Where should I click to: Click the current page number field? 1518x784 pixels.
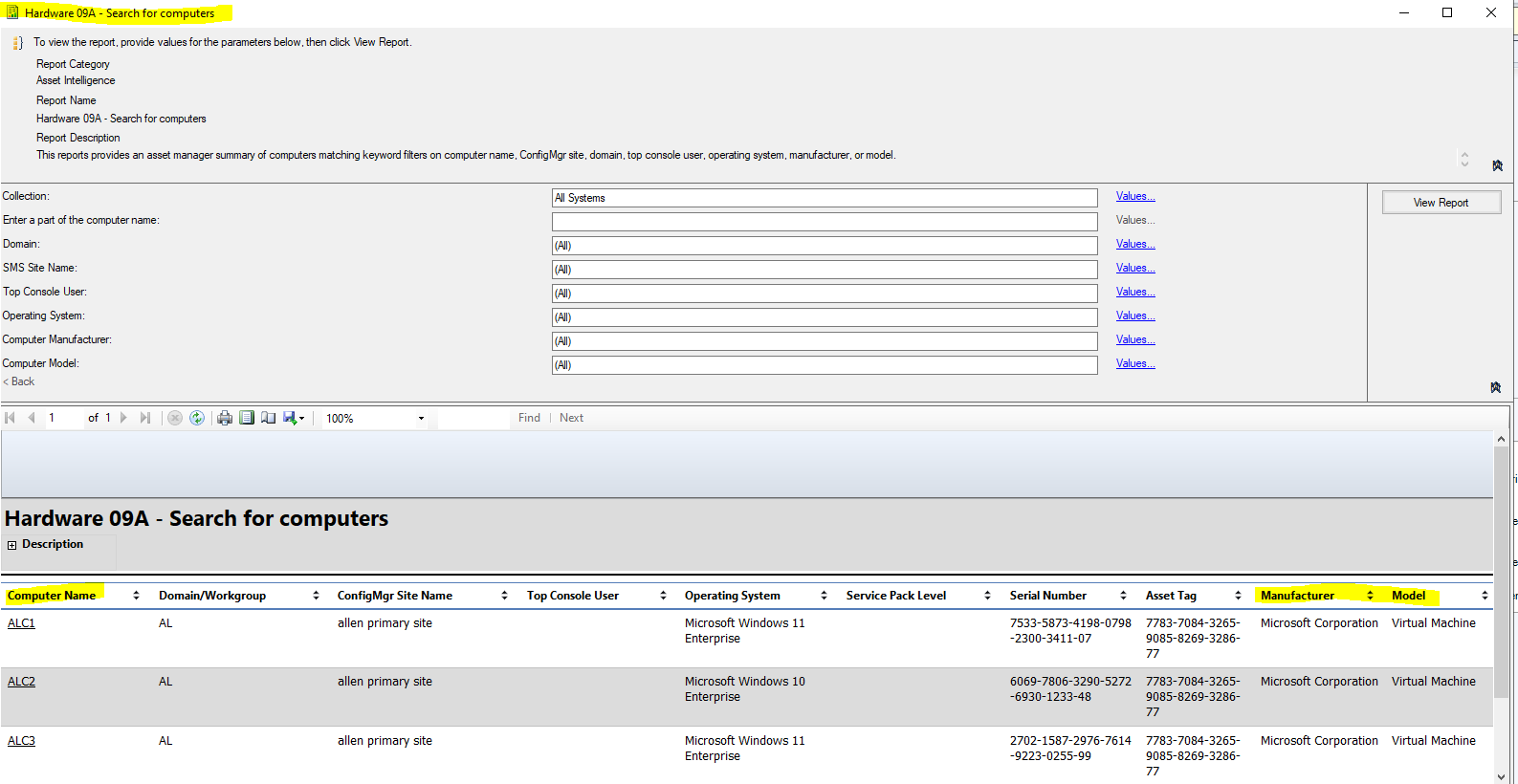(63, 418)
